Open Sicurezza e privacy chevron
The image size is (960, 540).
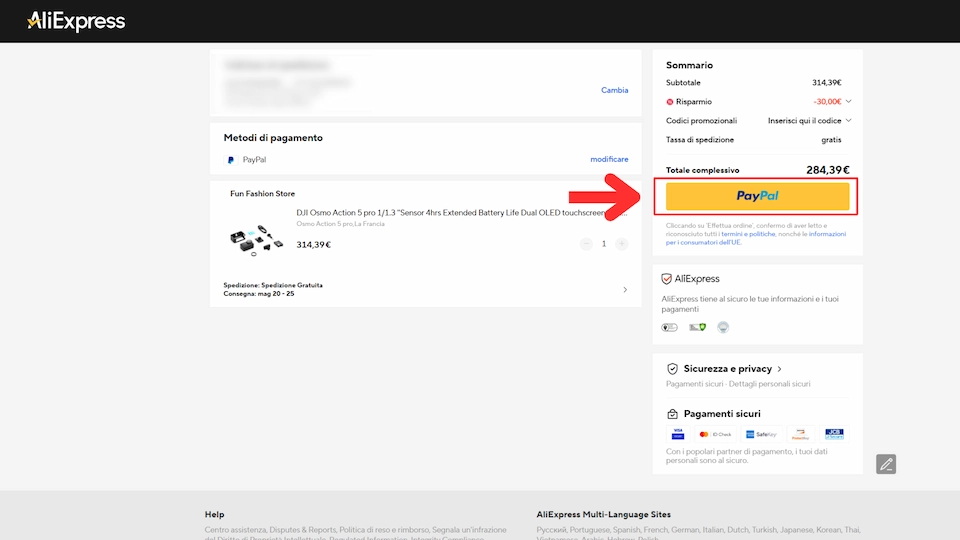pyautogui.click(x=779, y=369)
